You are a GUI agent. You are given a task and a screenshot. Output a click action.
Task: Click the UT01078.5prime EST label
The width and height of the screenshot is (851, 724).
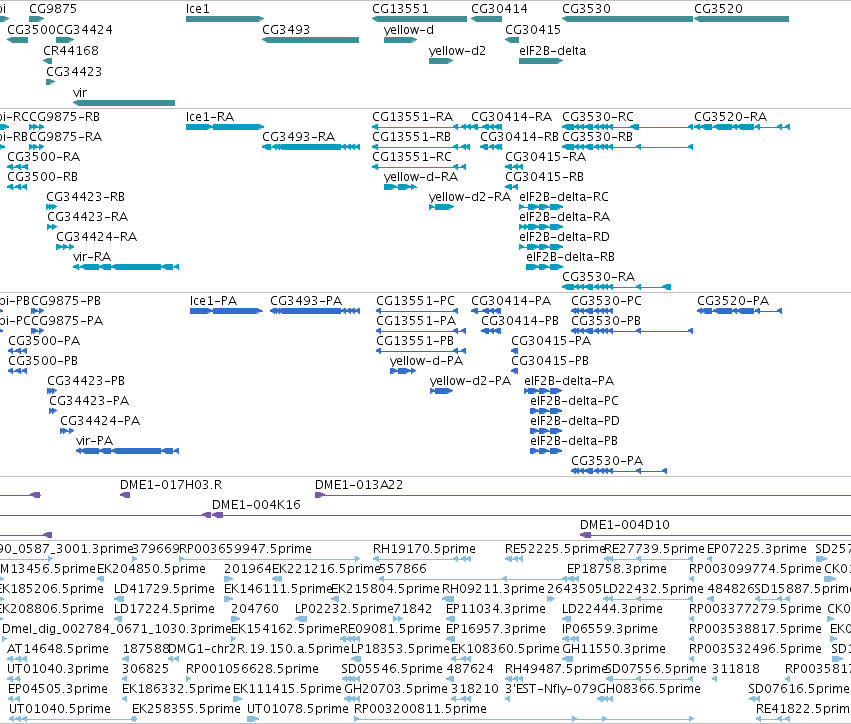[298, 709]
